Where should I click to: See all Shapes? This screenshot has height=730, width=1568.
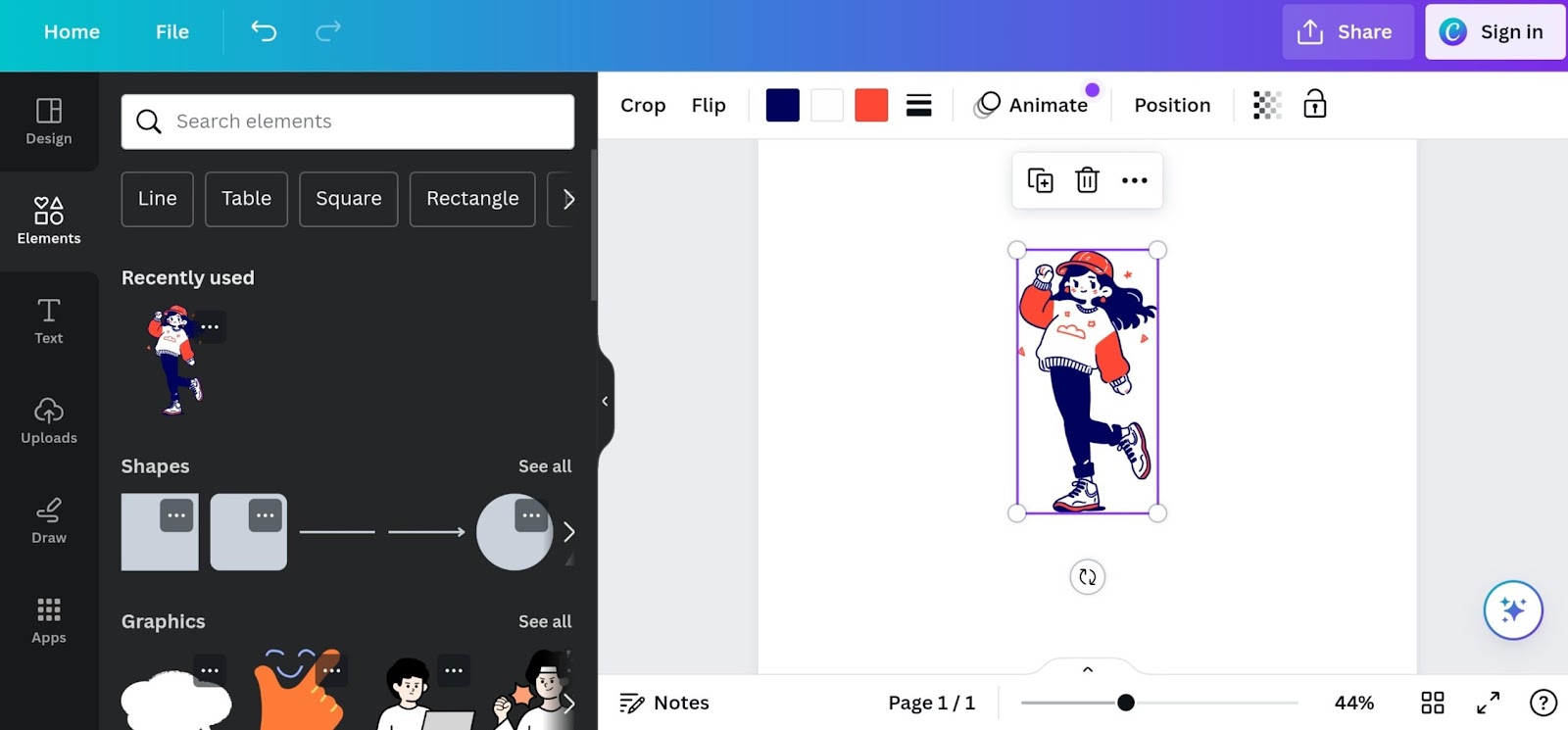[x=545, y=466]
